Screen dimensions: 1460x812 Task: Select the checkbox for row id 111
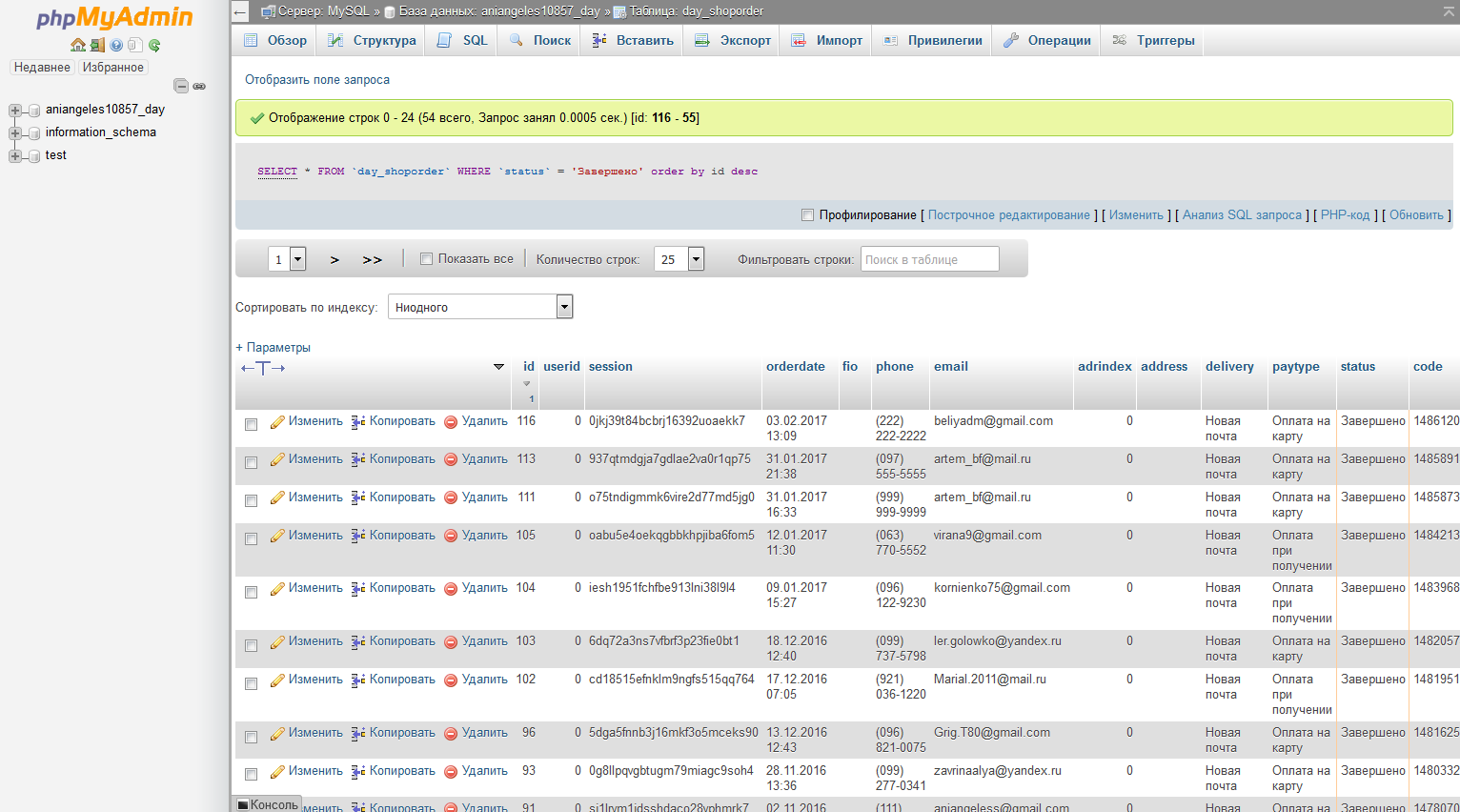(252, 501)
